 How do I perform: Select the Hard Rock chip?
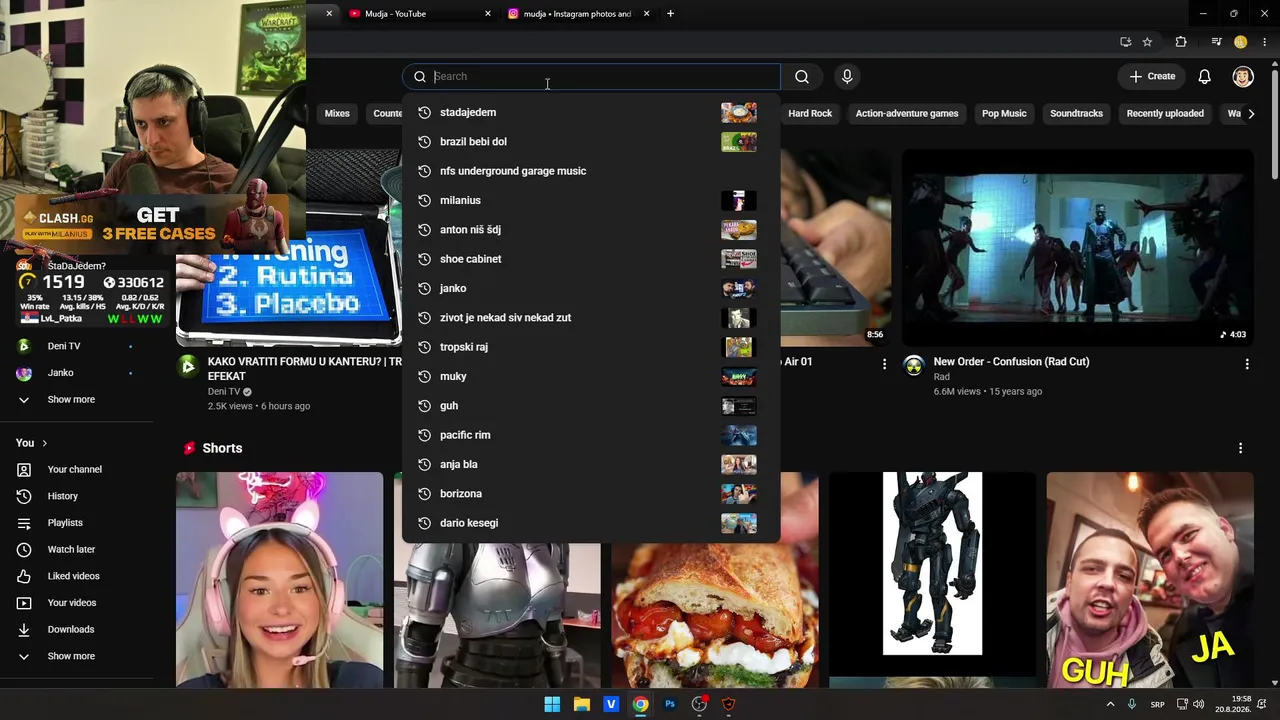810,114
